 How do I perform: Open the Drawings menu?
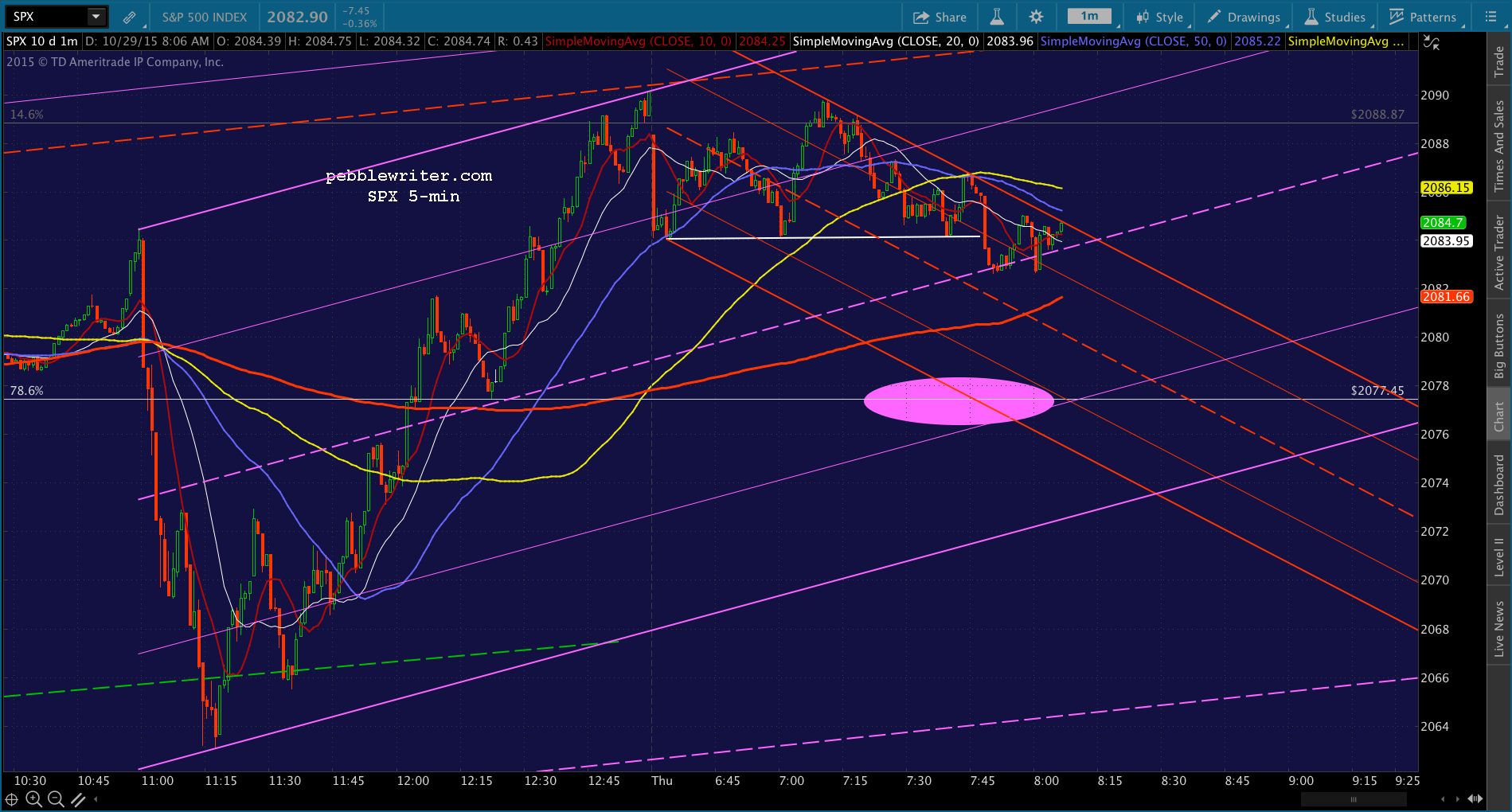point(1244,17)
